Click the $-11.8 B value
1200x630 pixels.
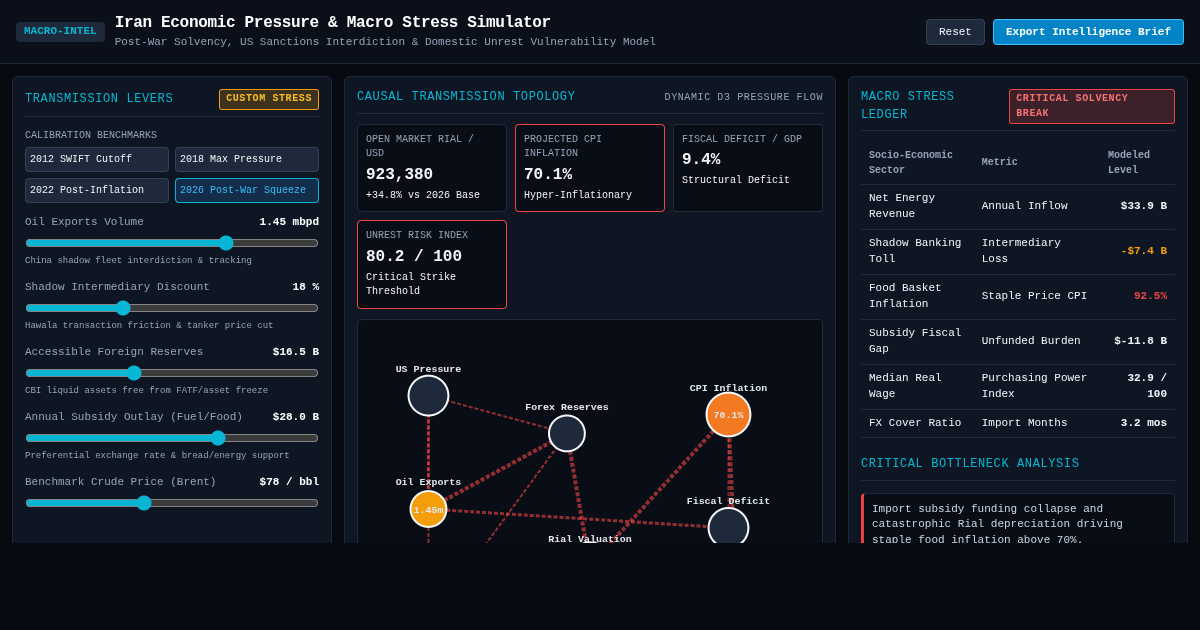1140,341
